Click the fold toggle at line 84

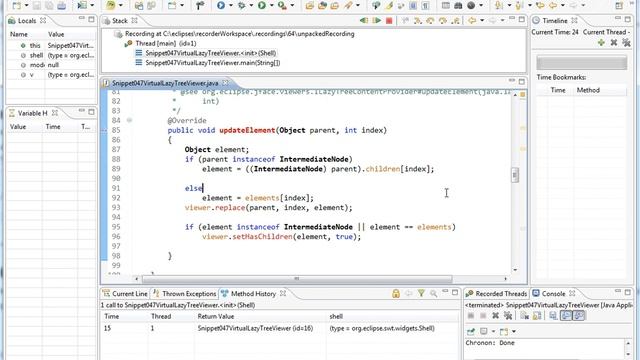(129, 120)
